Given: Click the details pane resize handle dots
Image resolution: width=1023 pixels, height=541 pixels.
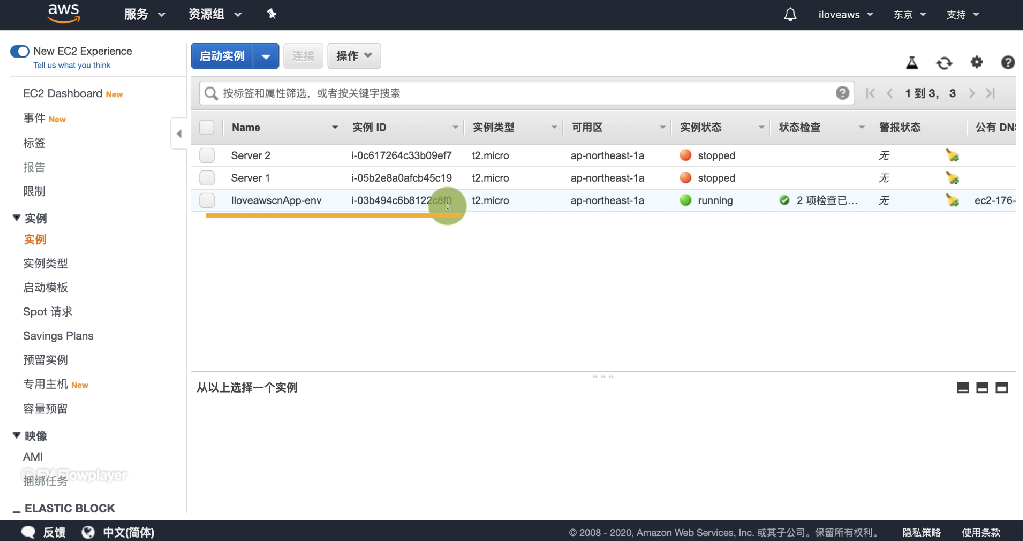Looking at the screenshot, I should click(x=603, y=376).
